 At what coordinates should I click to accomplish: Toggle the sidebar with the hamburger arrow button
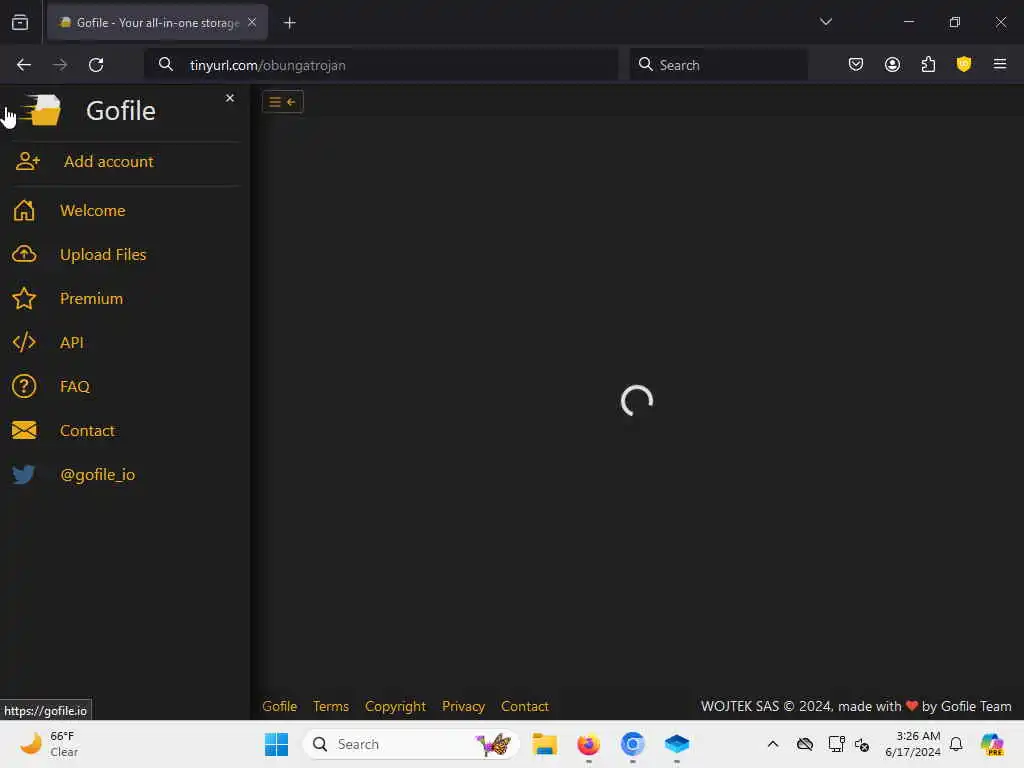pyautogui.click(x=283, y=102)
